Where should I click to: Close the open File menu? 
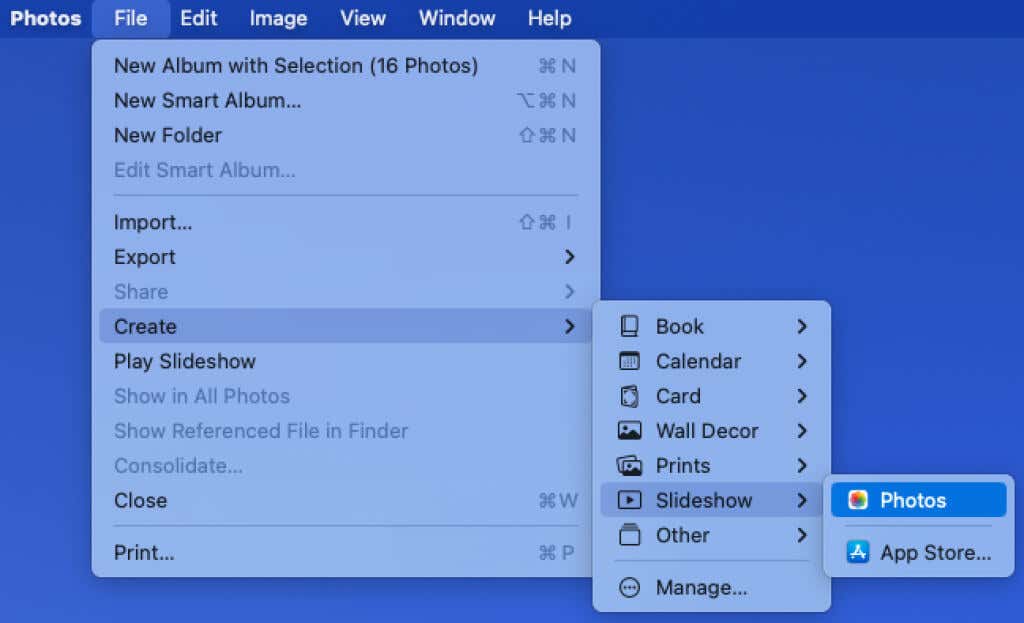131,18
